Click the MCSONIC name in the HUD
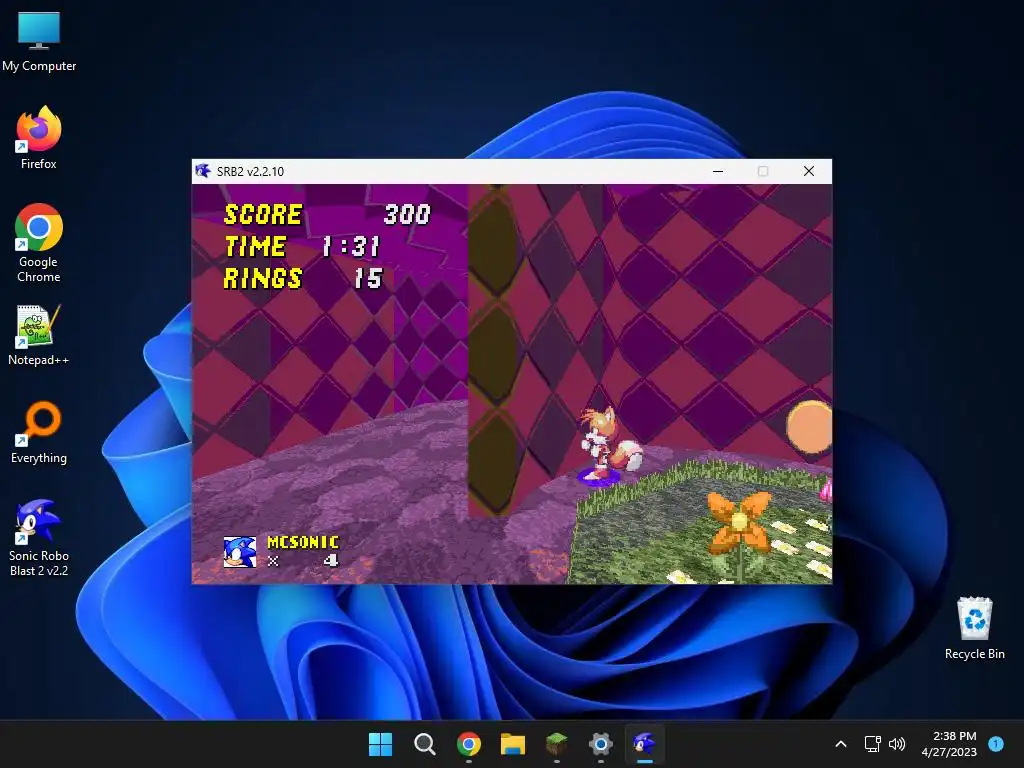1024x768 pixels. tap(303, 542)
